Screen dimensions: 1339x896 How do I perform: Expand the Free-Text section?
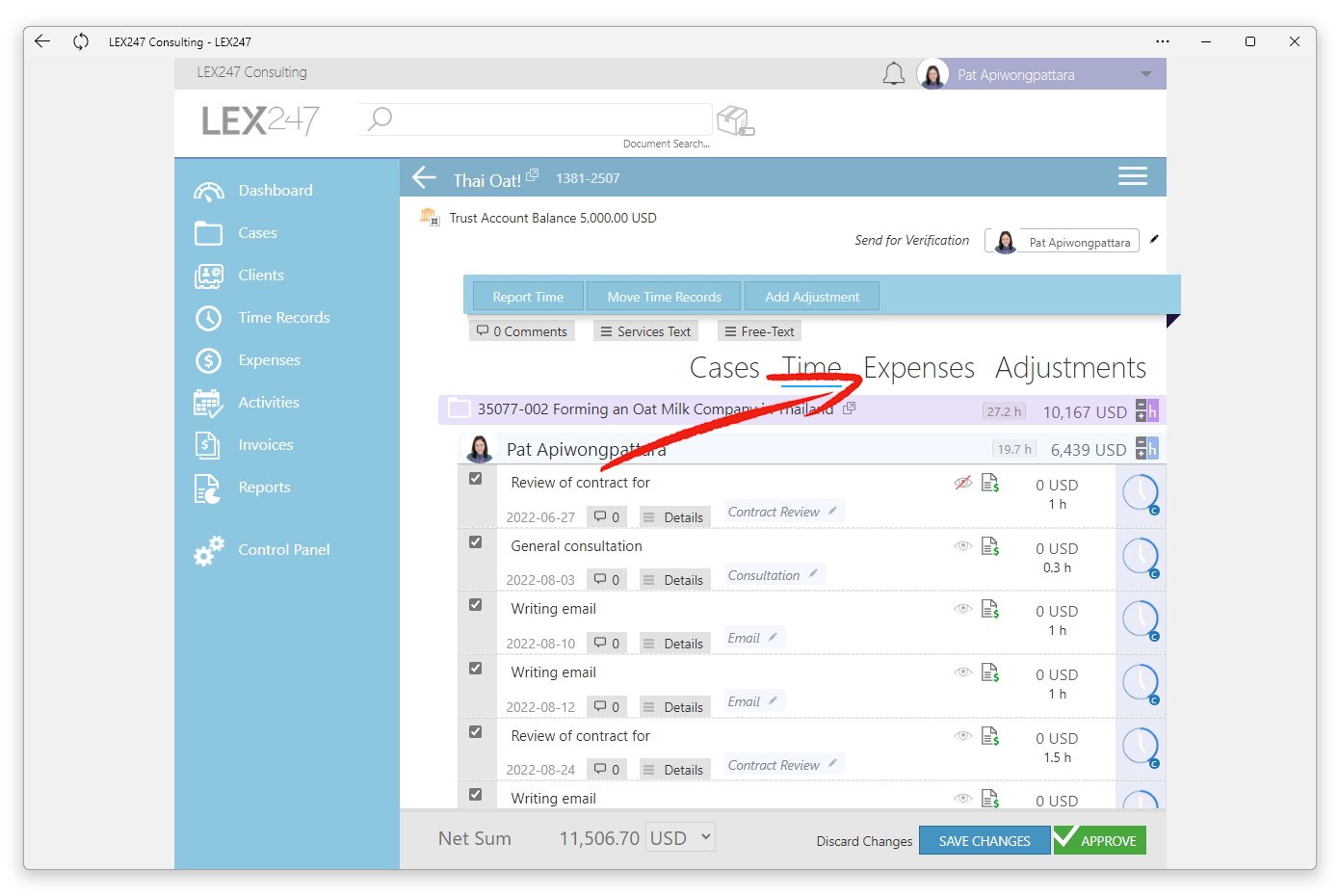pyautogui.click(x=760, y=330)
